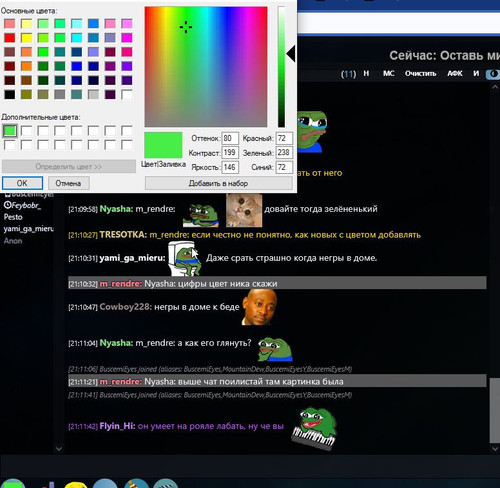Click the man's face emote by Cowboy228

(259, 307)
